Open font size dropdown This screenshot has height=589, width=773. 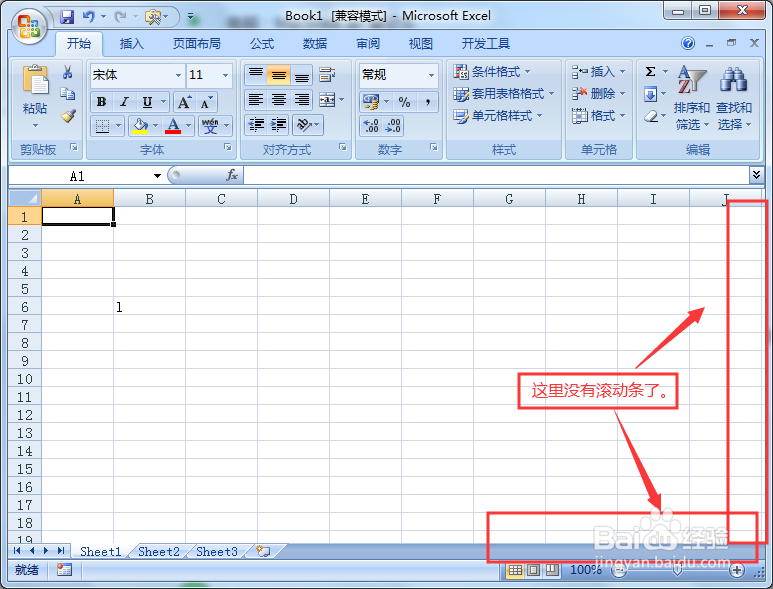pyautogui.click(x=225, y=75)
